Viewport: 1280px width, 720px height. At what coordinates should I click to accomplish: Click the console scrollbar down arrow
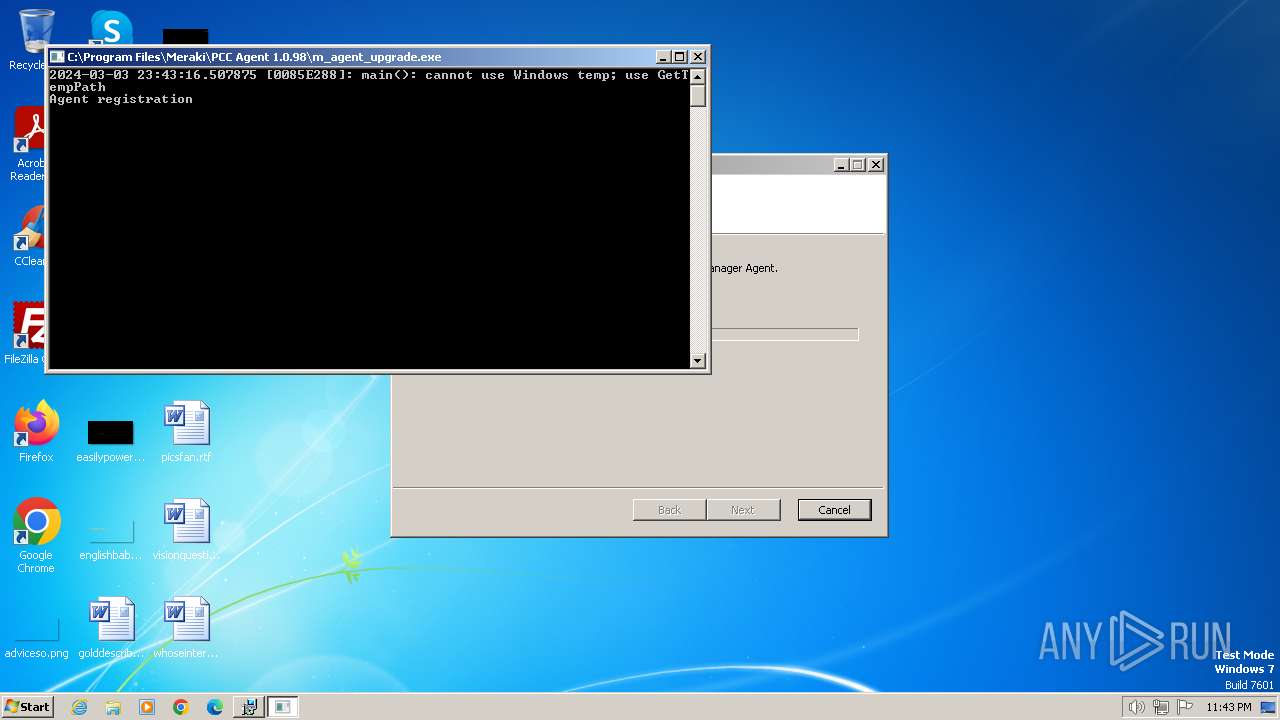click(698, 361)
